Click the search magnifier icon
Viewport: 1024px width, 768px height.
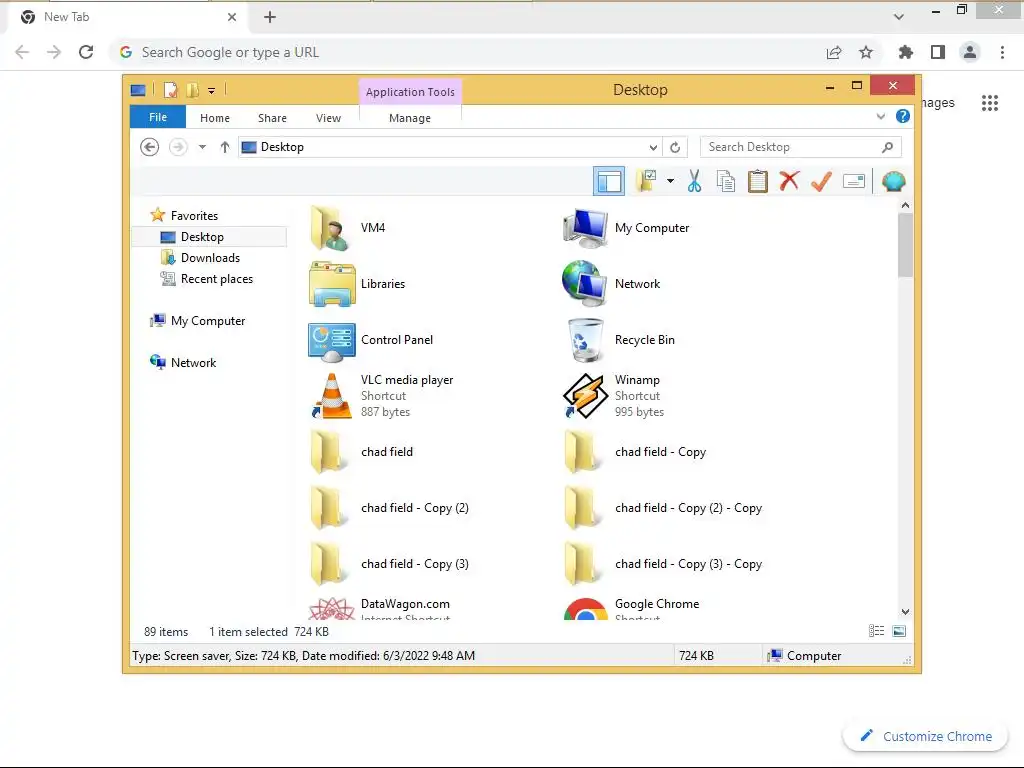point(888,147)
